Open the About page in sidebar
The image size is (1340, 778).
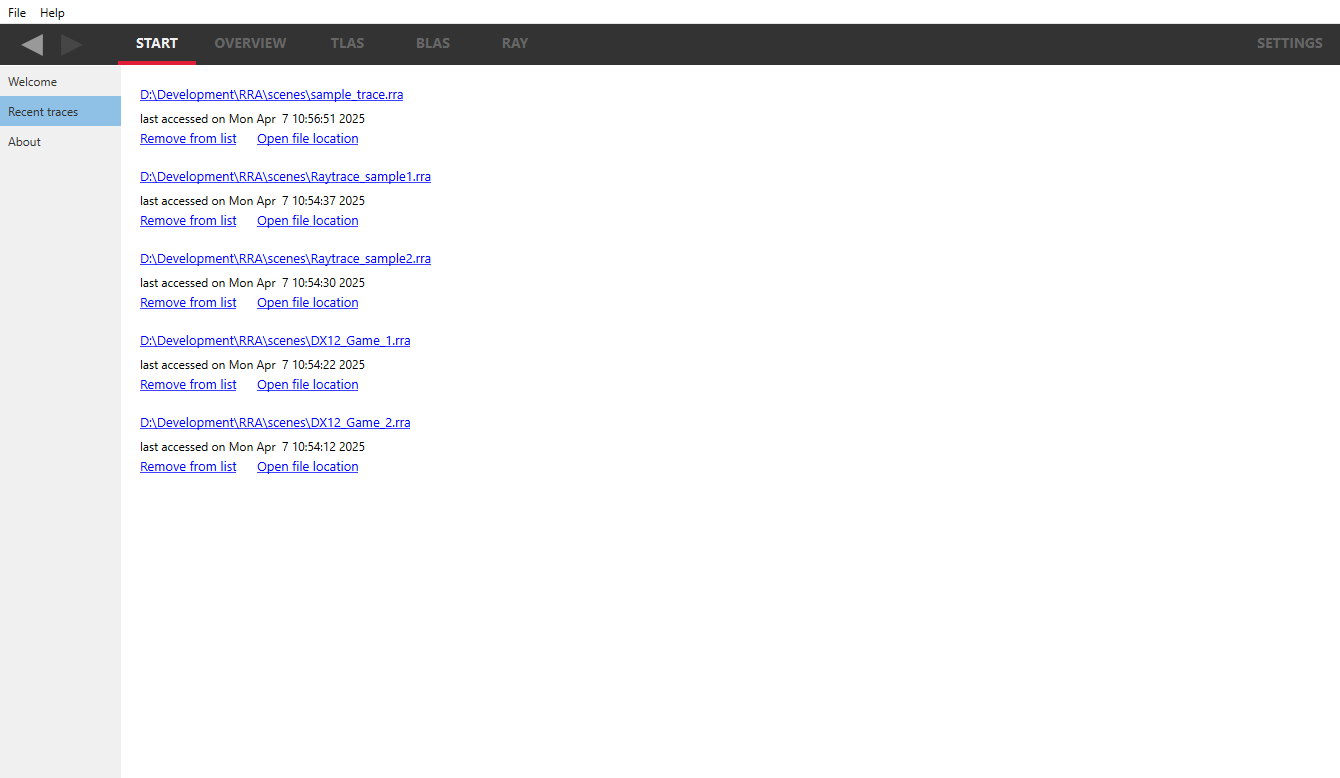point(25,142)
